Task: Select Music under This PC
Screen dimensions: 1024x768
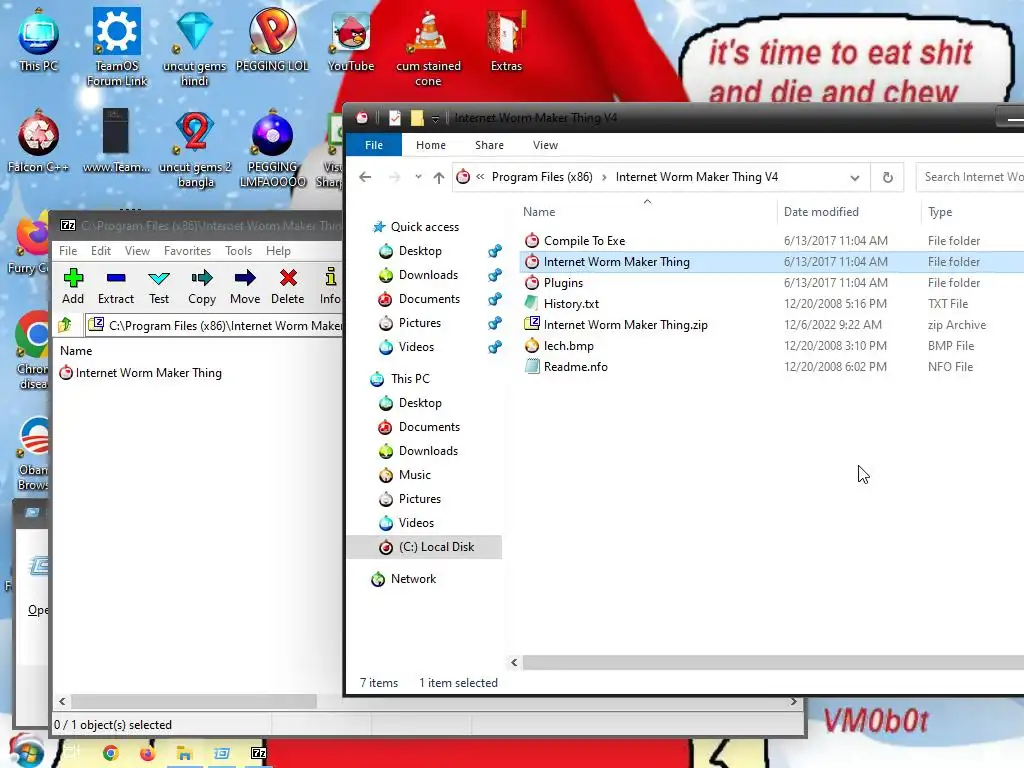Action: pos(415,475)
